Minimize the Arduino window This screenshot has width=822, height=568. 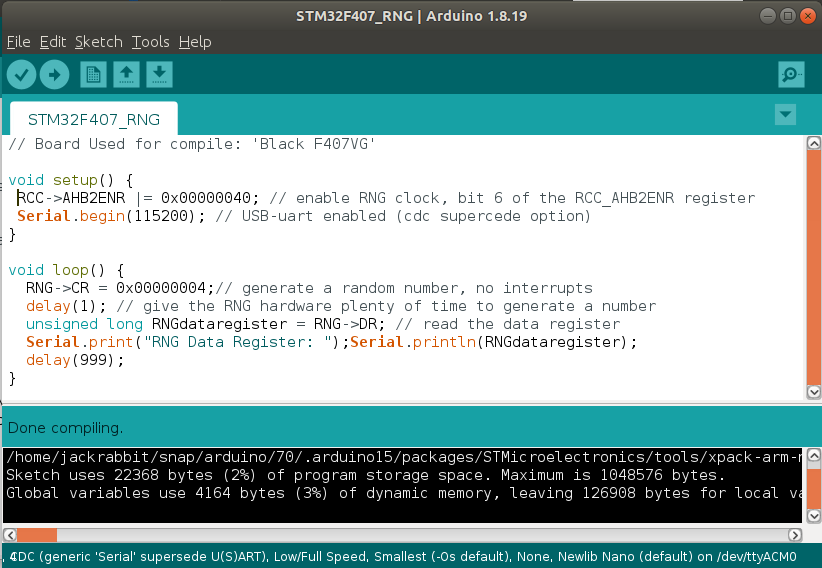[767, 16]
